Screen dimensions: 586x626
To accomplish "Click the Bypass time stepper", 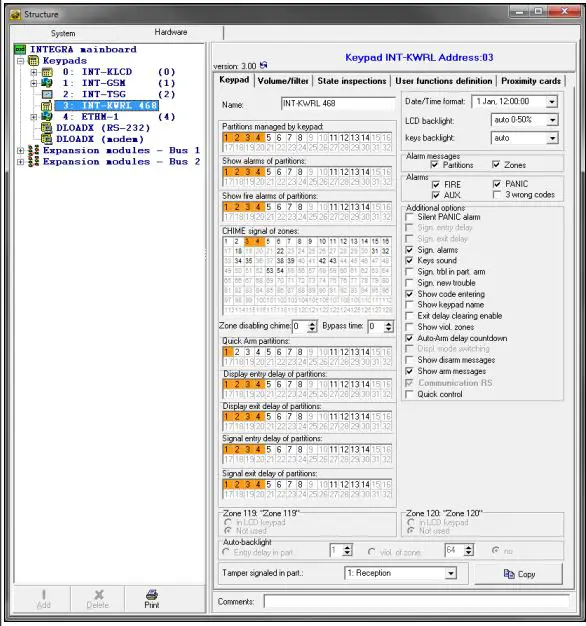I will point(388,327).
